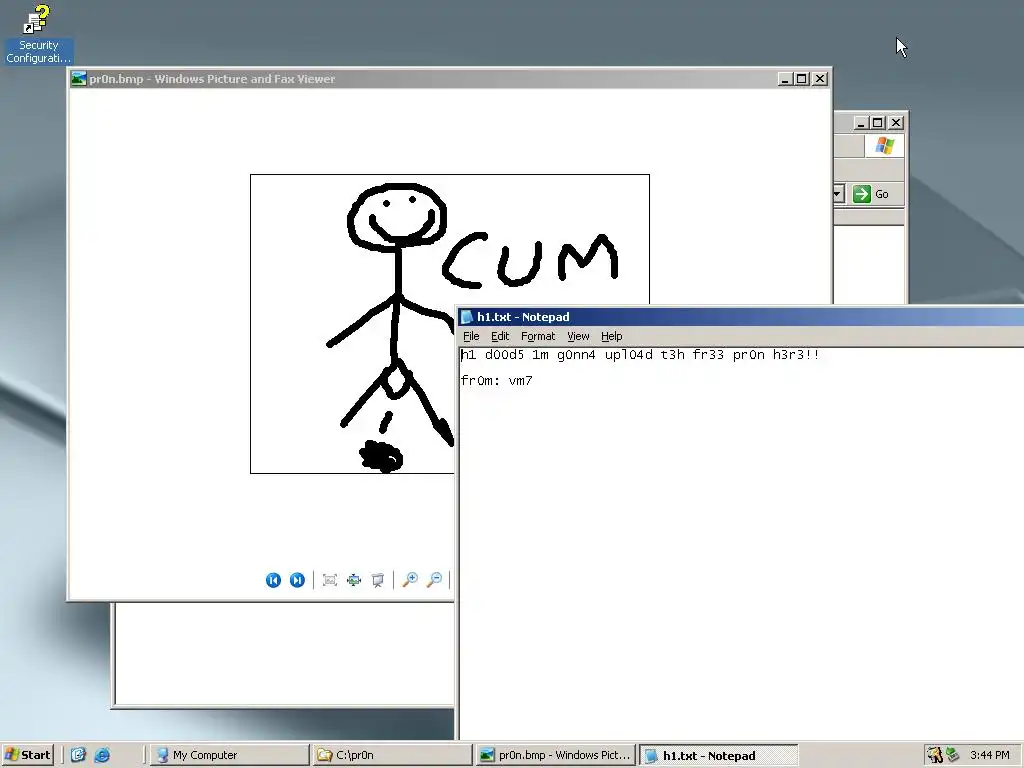Image resolution: width=1024 pixels, height=768 pixels.
Task: Open the Security Configuration desktop shortcut
Action: coord(38,34)
